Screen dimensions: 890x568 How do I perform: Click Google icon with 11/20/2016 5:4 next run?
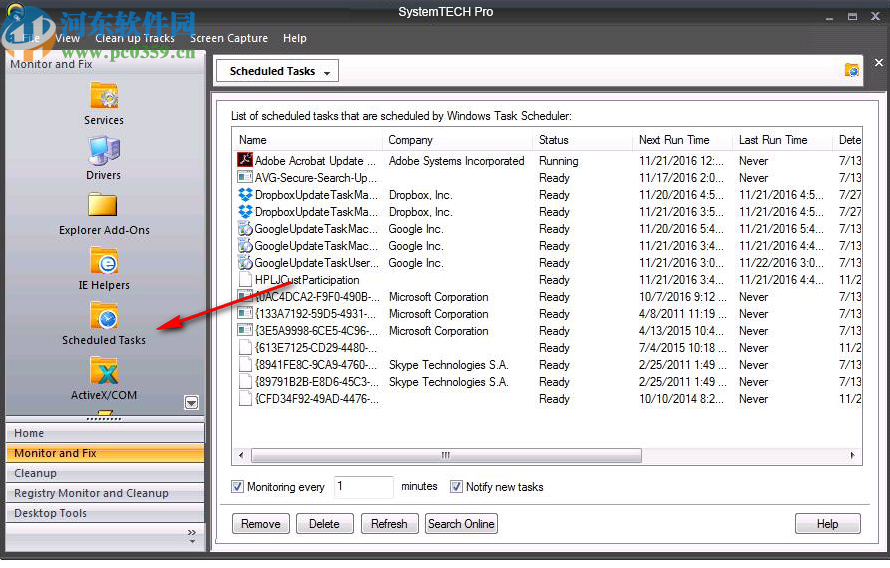pyautogui.click(x=245, y=229)
